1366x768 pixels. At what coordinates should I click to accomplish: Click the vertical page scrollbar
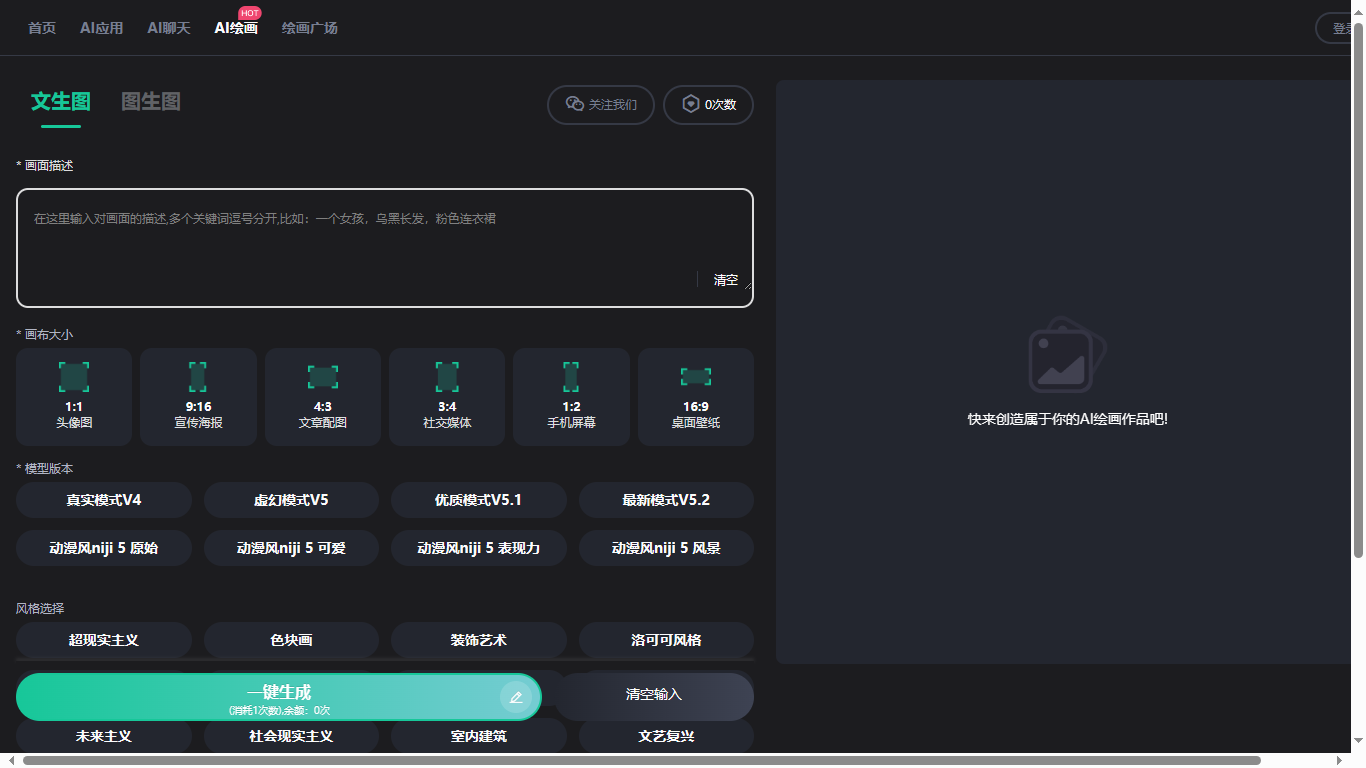[x=1358, y=290]
